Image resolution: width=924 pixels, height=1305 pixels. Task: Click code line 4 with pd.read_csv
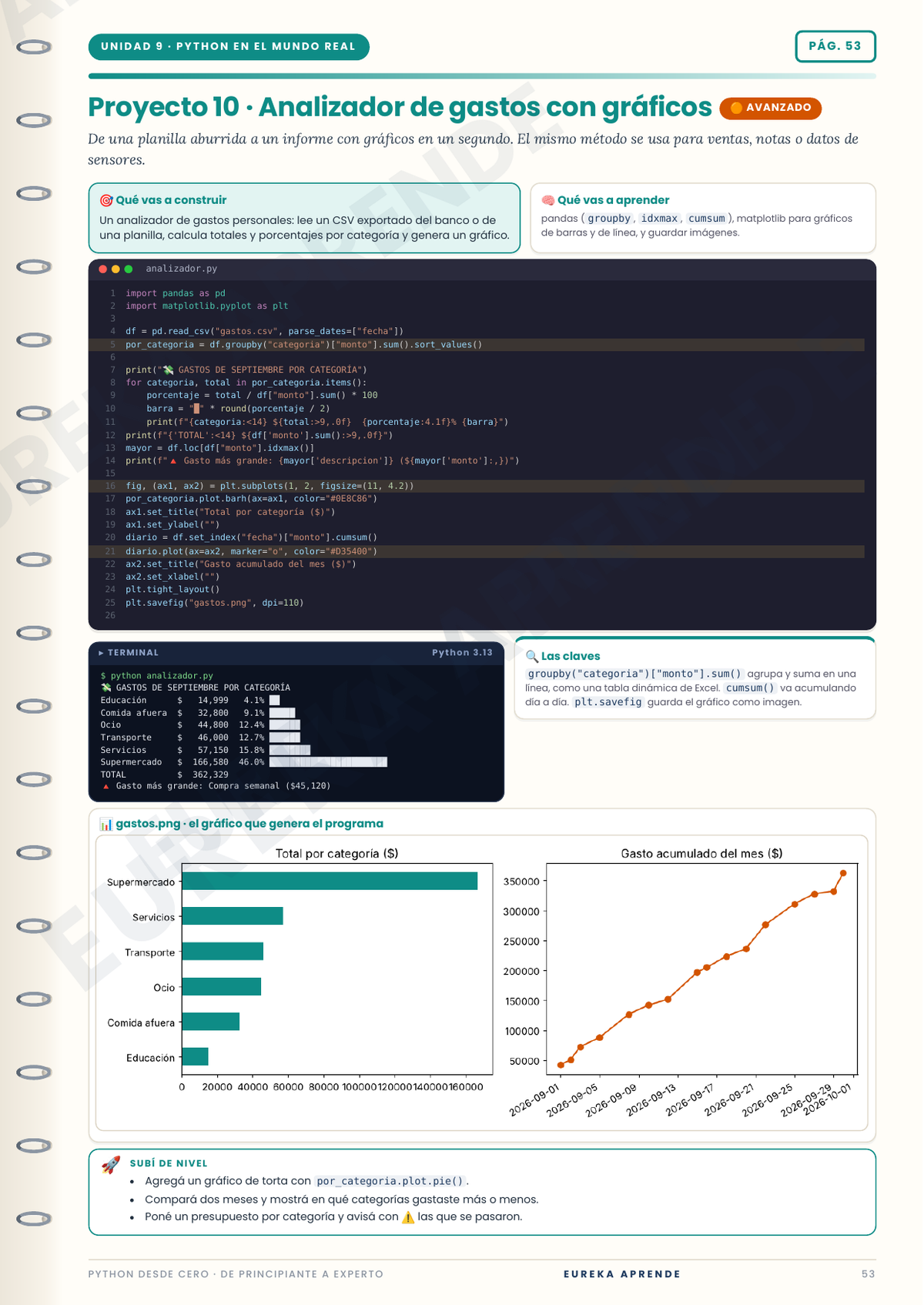[x=265, y=331]
